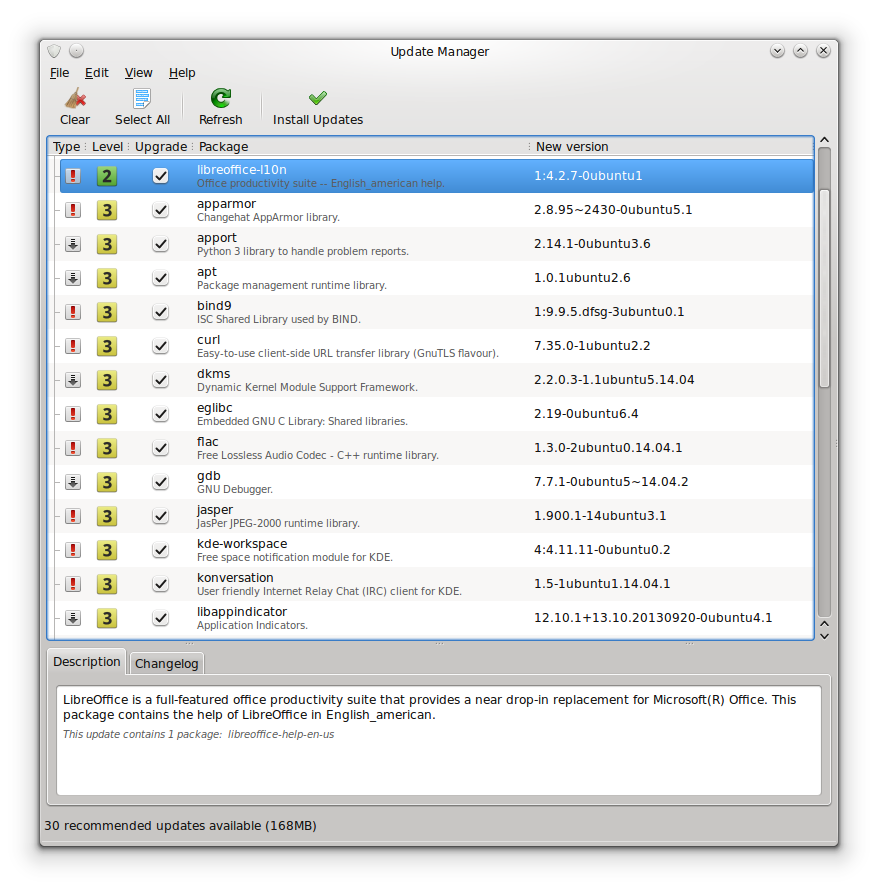This screenshot has width=878, height=886.
Task: Sort by the New version column header
Action: pos(671,146)
